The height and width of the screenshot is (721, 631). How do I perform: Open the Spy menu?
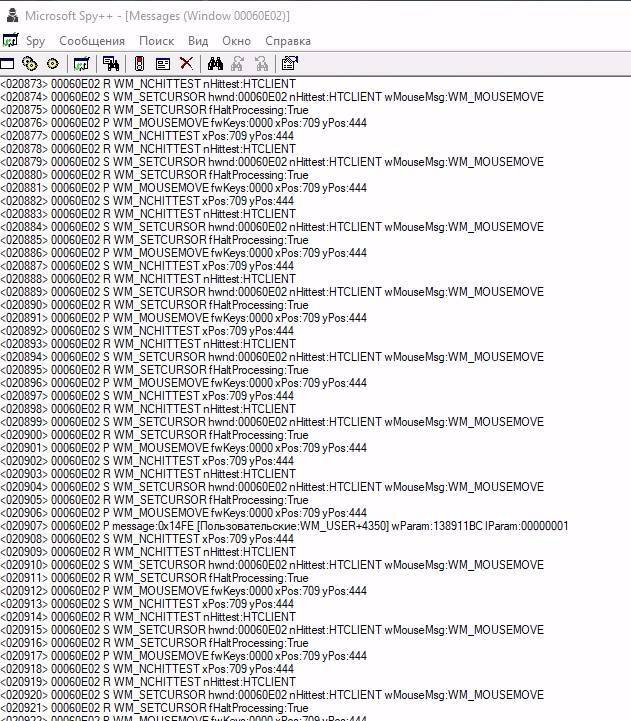35,41
